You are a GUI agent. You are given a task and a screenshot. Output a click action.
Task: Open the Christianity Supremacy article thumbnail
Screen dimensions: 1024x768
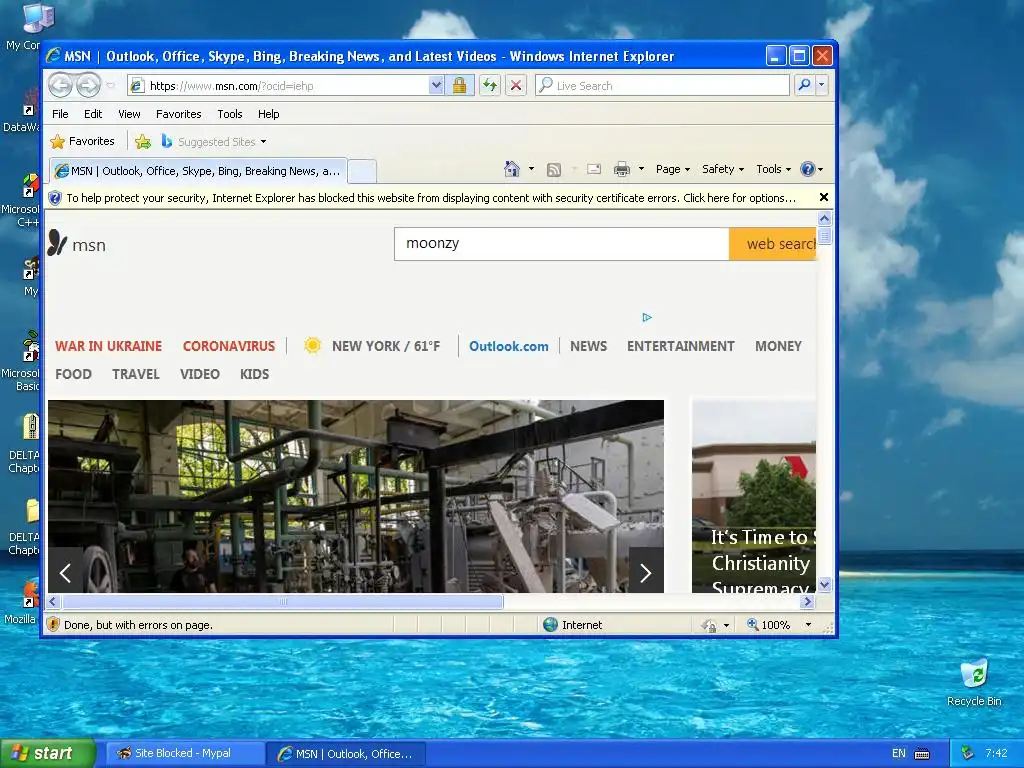[x=754, y=496]
